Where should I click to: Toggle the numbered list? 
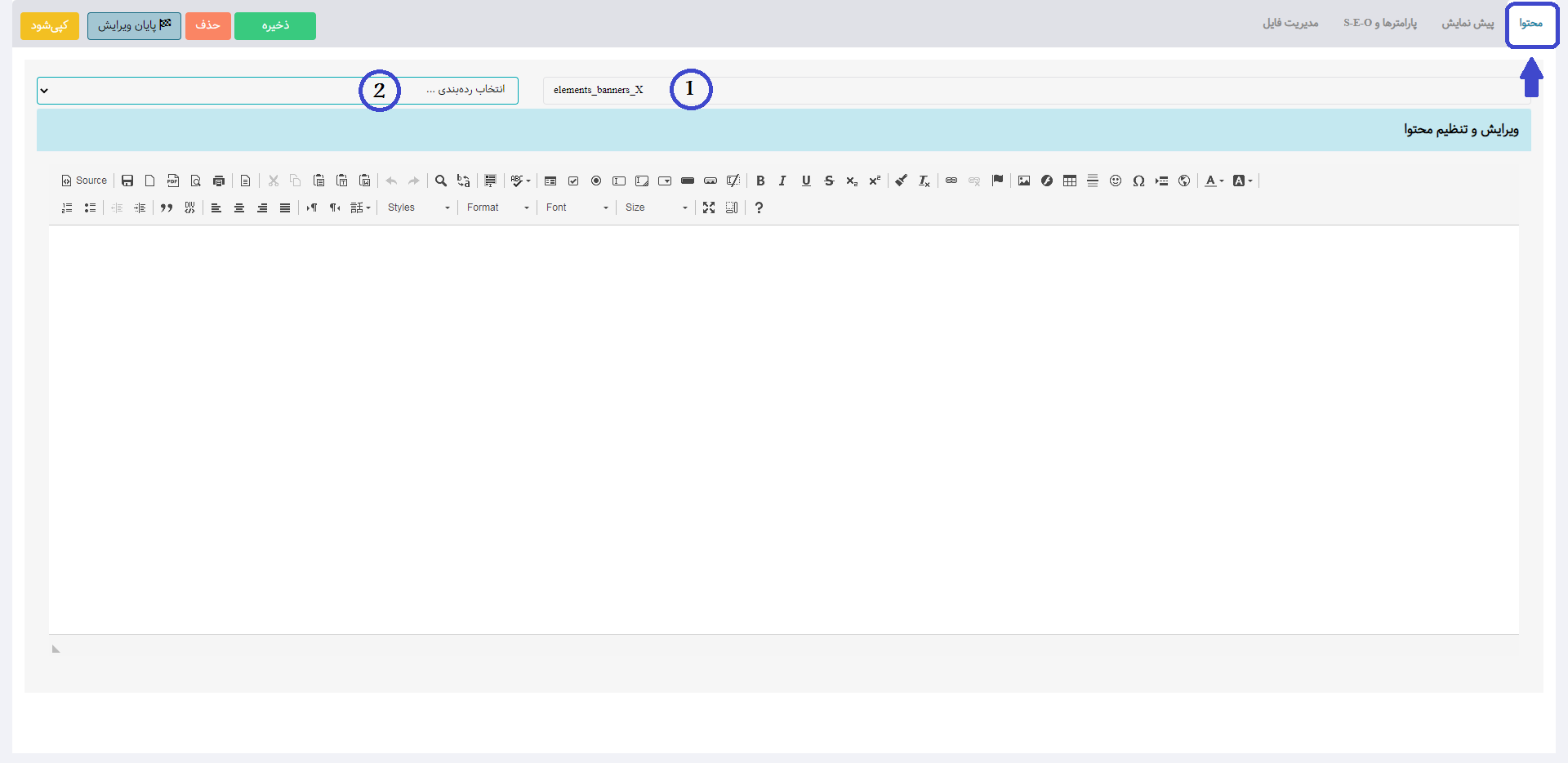click(x=67, y=207)
